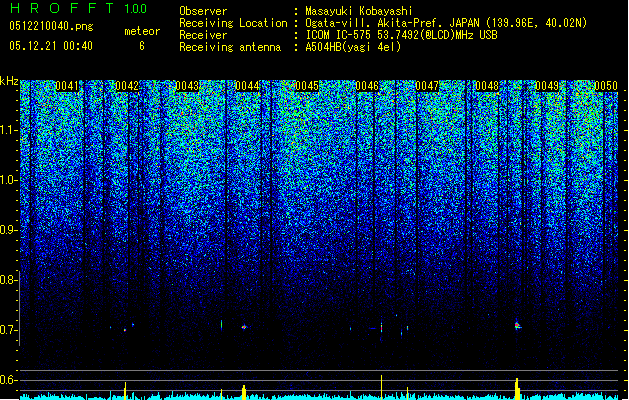Click the A504HB(yagi 4el) antenna text
The height and width of the screenshot is (400, 629).
[353, 47]
